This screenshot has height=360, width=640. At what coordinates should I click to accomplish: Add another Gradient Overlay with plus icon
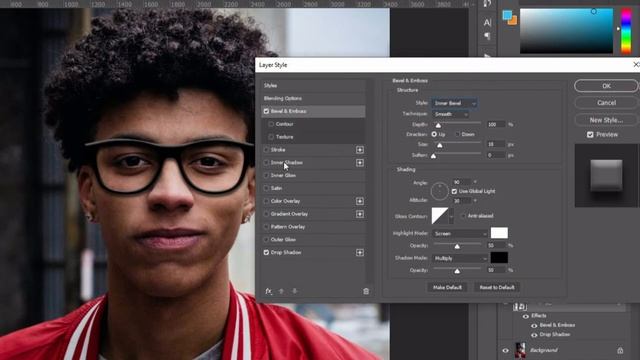[x=360, y=214]
